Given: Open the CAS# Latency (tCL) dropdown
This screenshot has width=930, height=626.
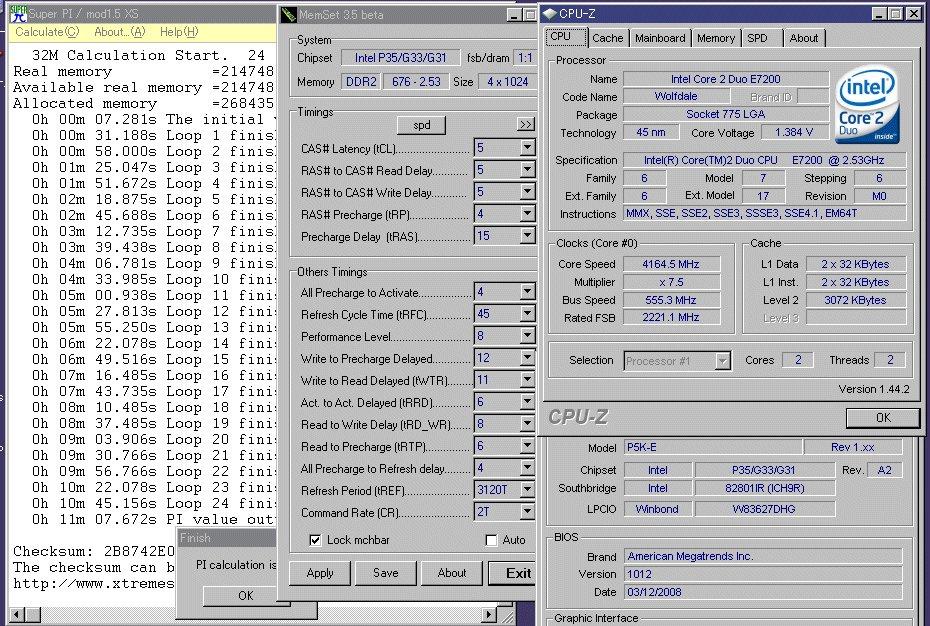Looking at the screenshot, I should 527,147.
